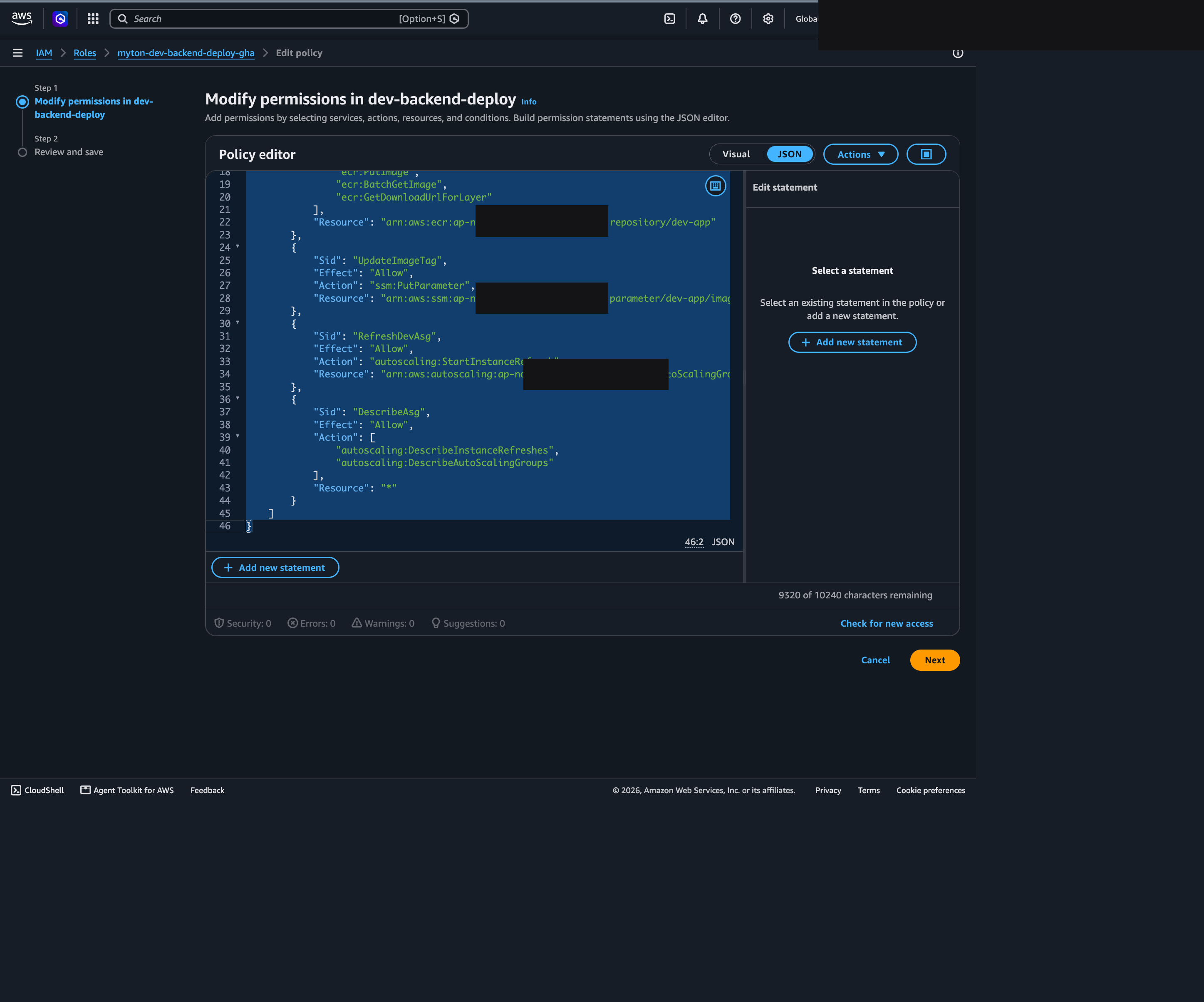Open the help question mark menu

[735, 19]
